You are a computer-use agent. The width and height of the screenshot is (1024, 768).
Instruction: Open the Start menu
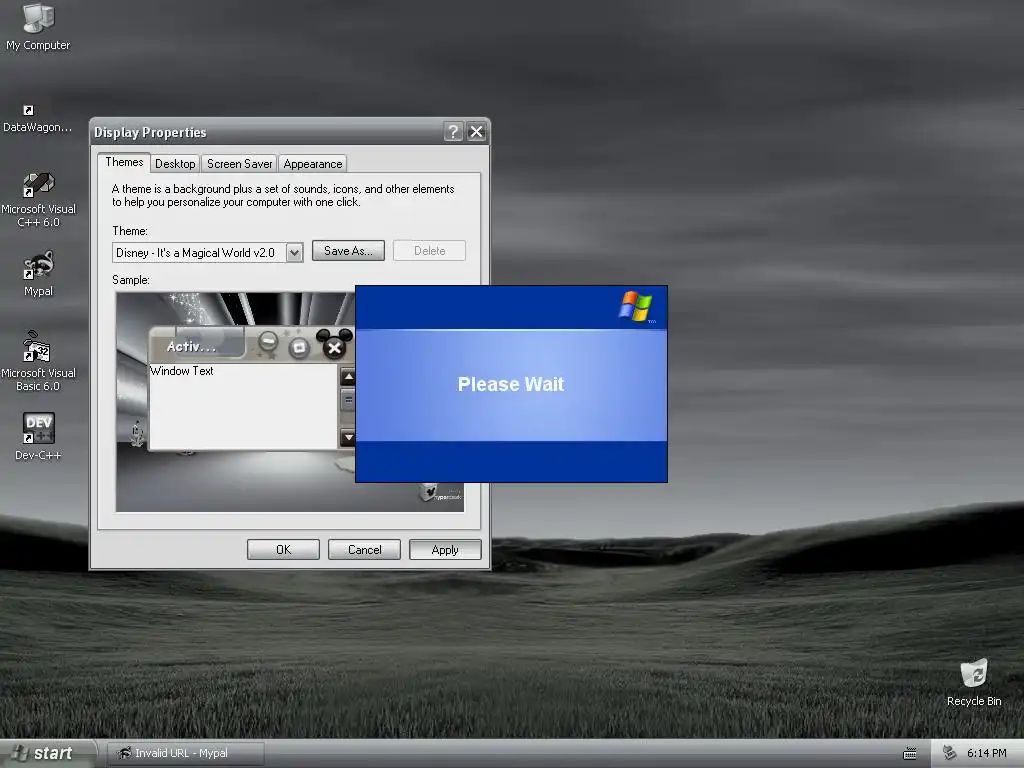point(47,754)
